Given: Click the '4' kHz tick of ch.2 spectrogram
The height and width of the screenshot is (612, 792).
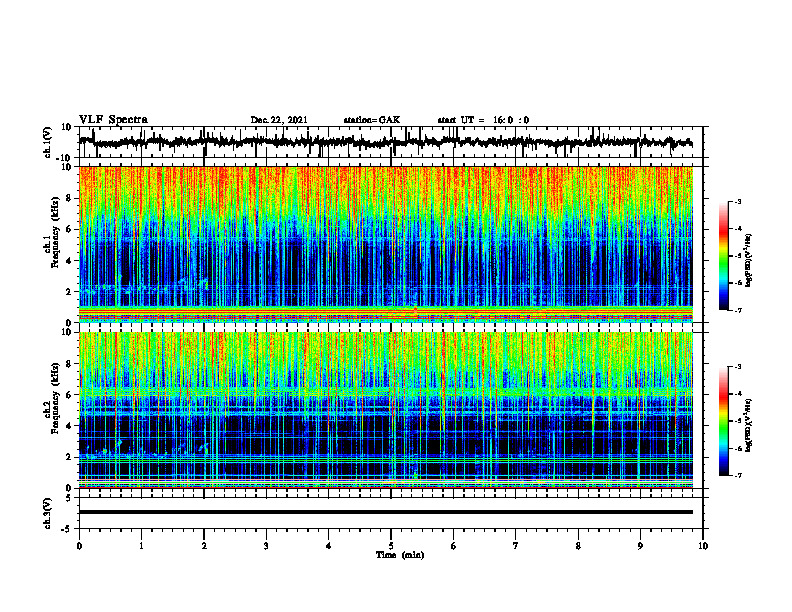Looking at the screenshot, I should (69, 426).
